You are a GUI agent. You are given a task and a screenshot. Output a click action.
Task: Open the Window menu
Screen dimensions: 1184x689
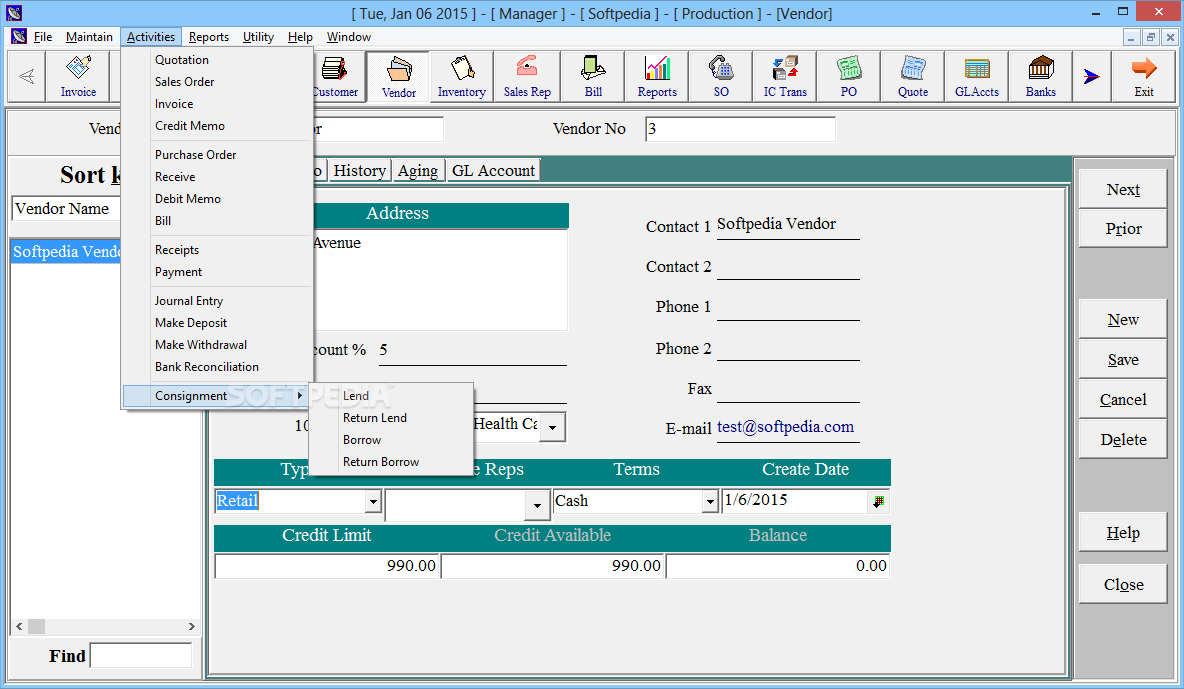(x=349, y=36)
